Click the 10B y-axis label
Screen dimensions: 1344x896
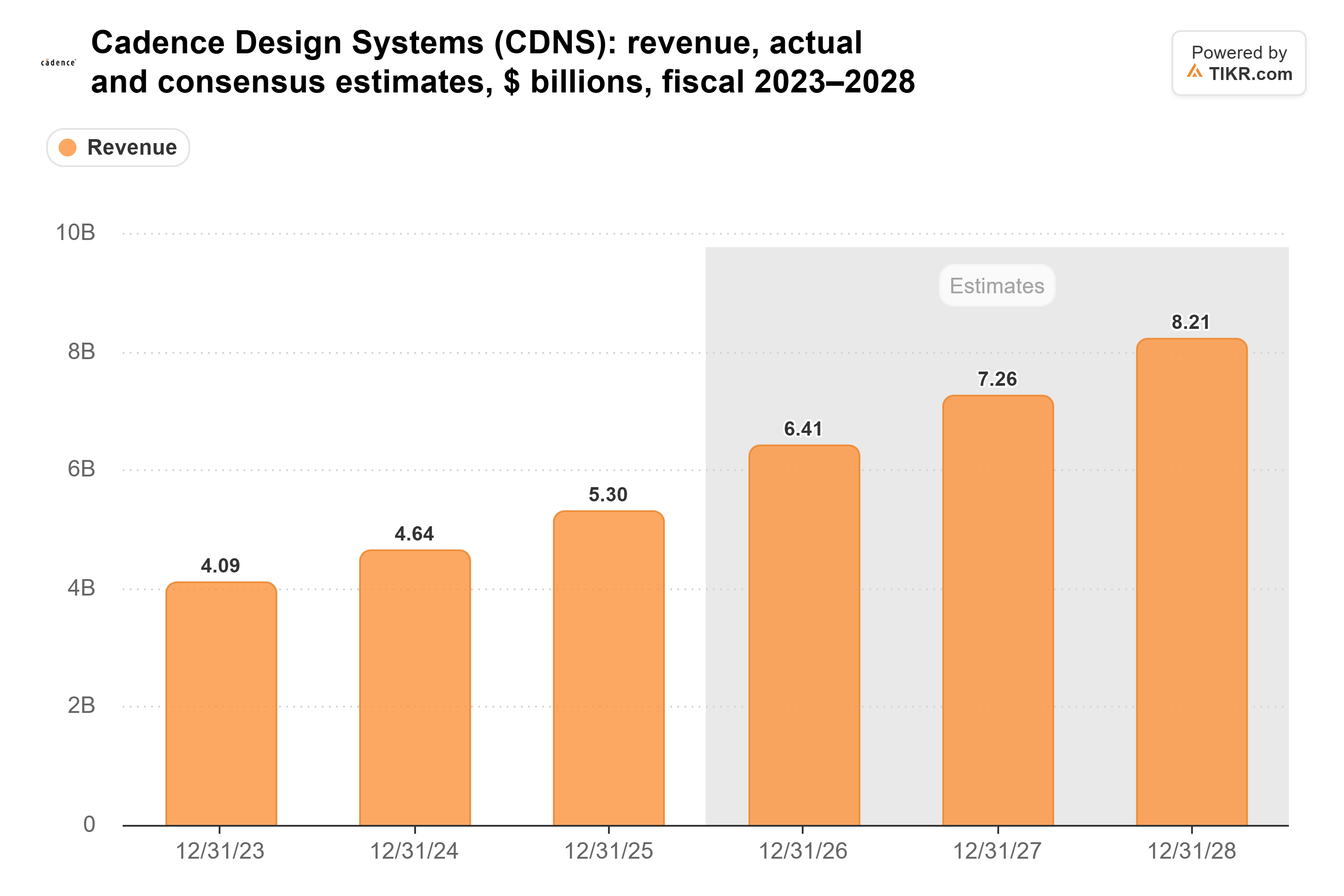(x=75, y=232)
